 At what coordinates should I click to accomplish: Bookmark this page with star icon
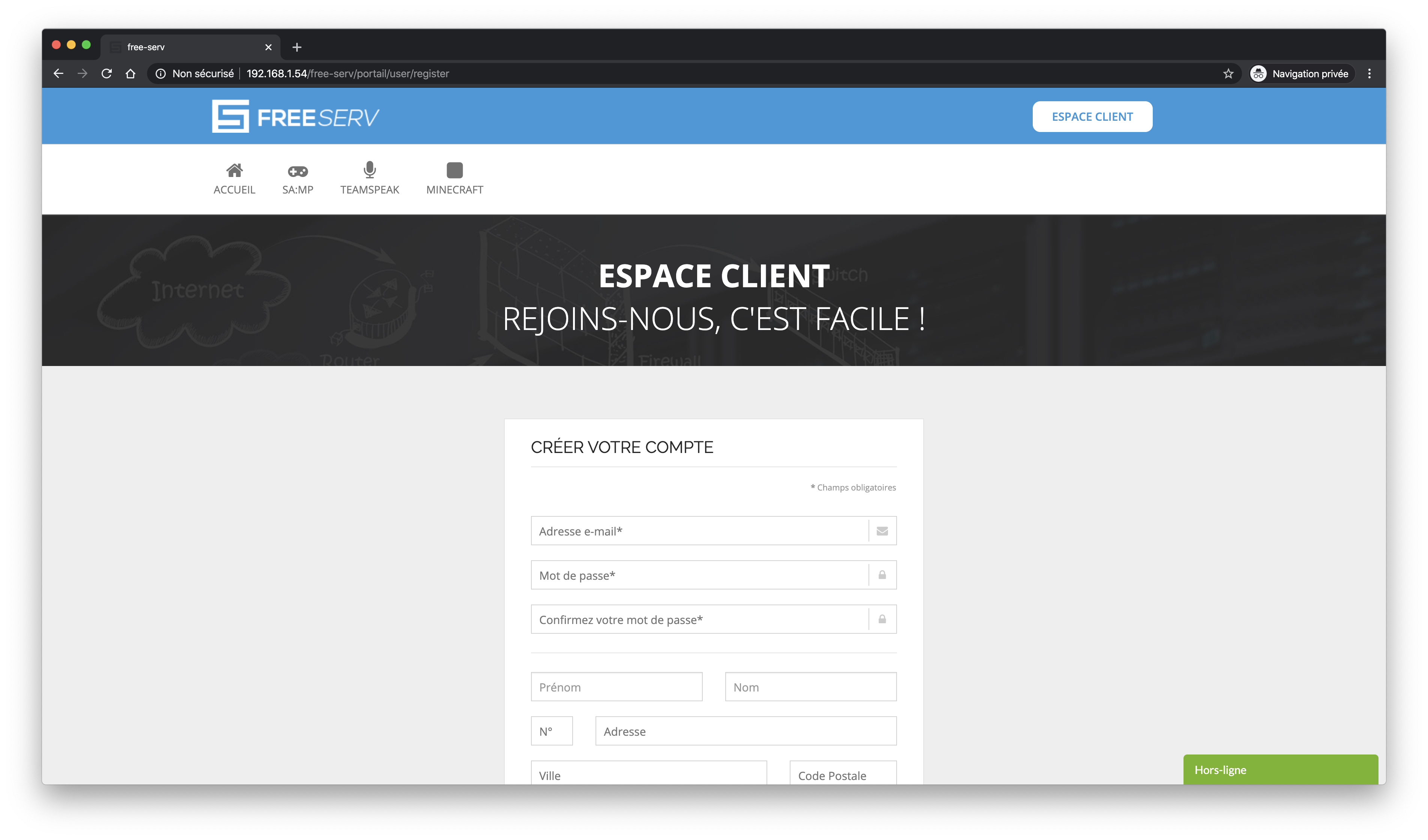[1228, 73]
